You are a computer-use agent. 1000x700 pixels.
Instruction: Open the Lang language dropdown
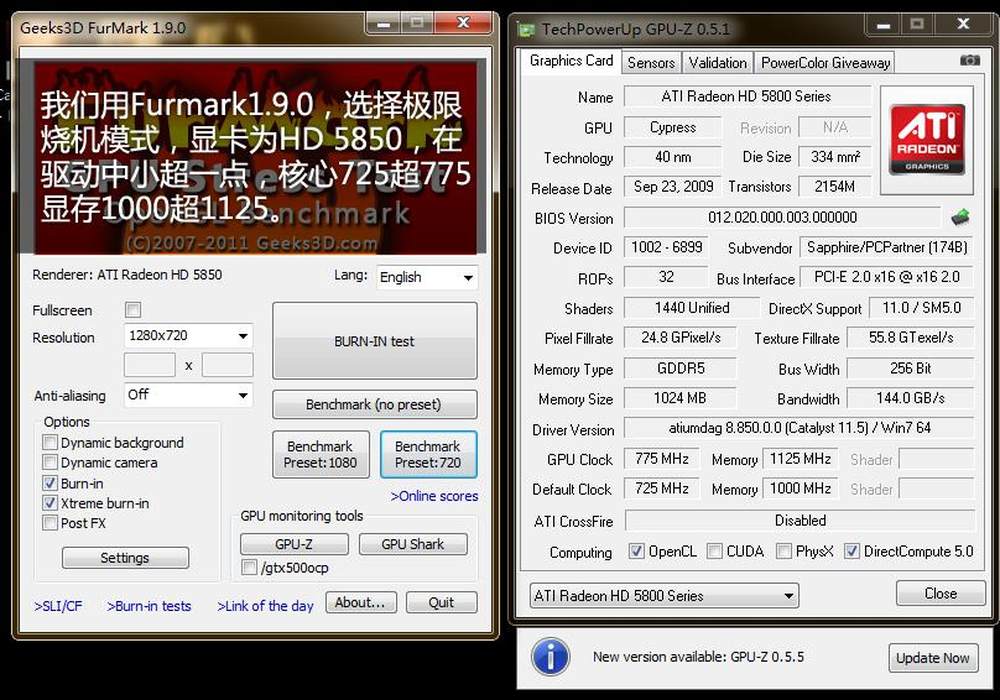click(426, 278)
